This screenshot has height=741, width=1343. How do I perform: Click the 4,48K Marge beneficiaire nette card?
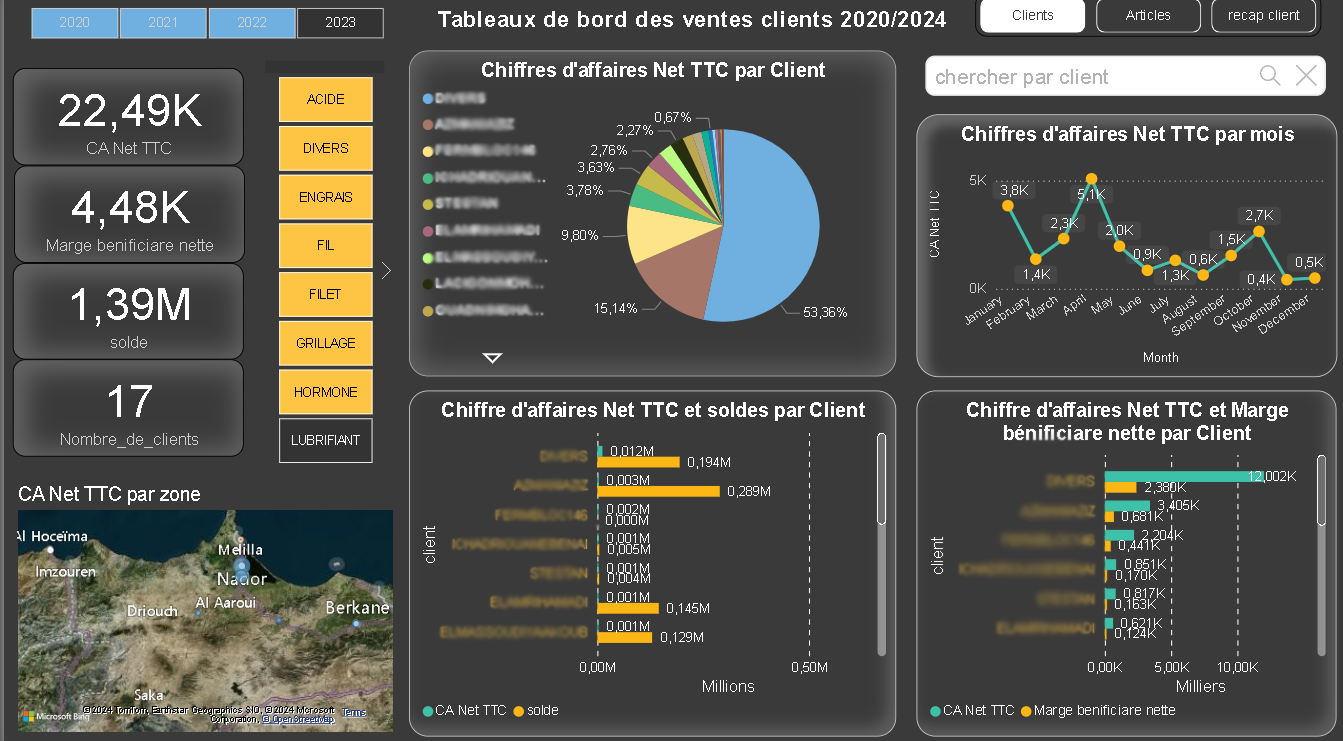[x=128, y=214]
